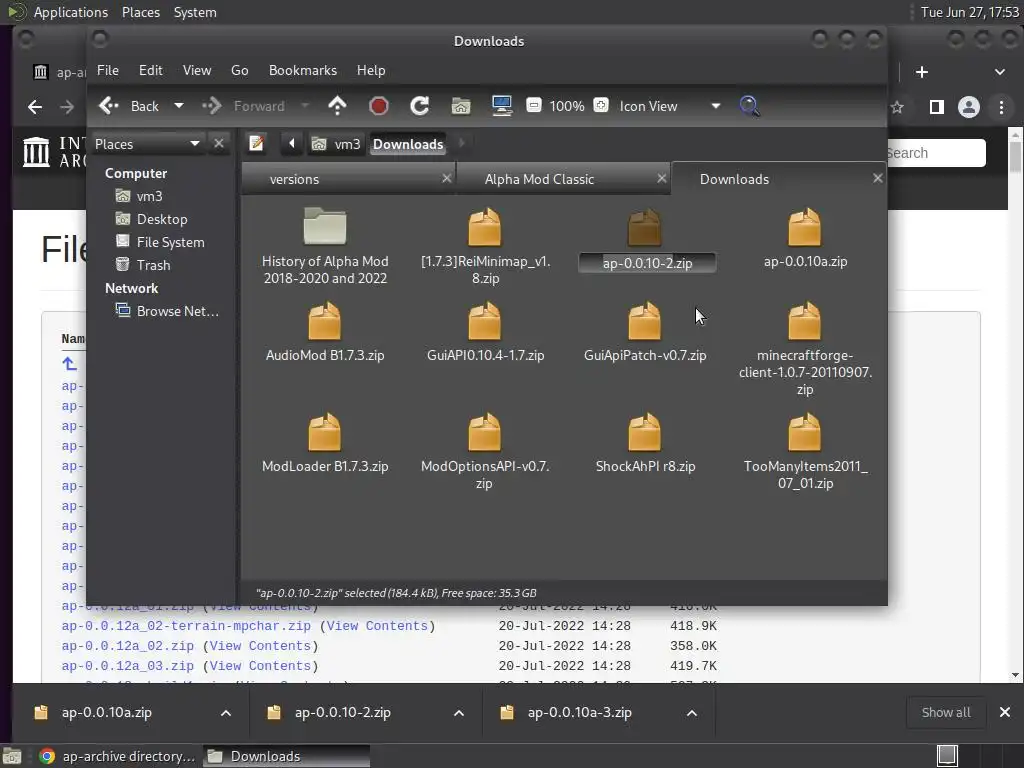Image resolution: width=1024 pixels, height=768 pixels.
Task: Open the System menu in top panel
Action: click(195, 12)
